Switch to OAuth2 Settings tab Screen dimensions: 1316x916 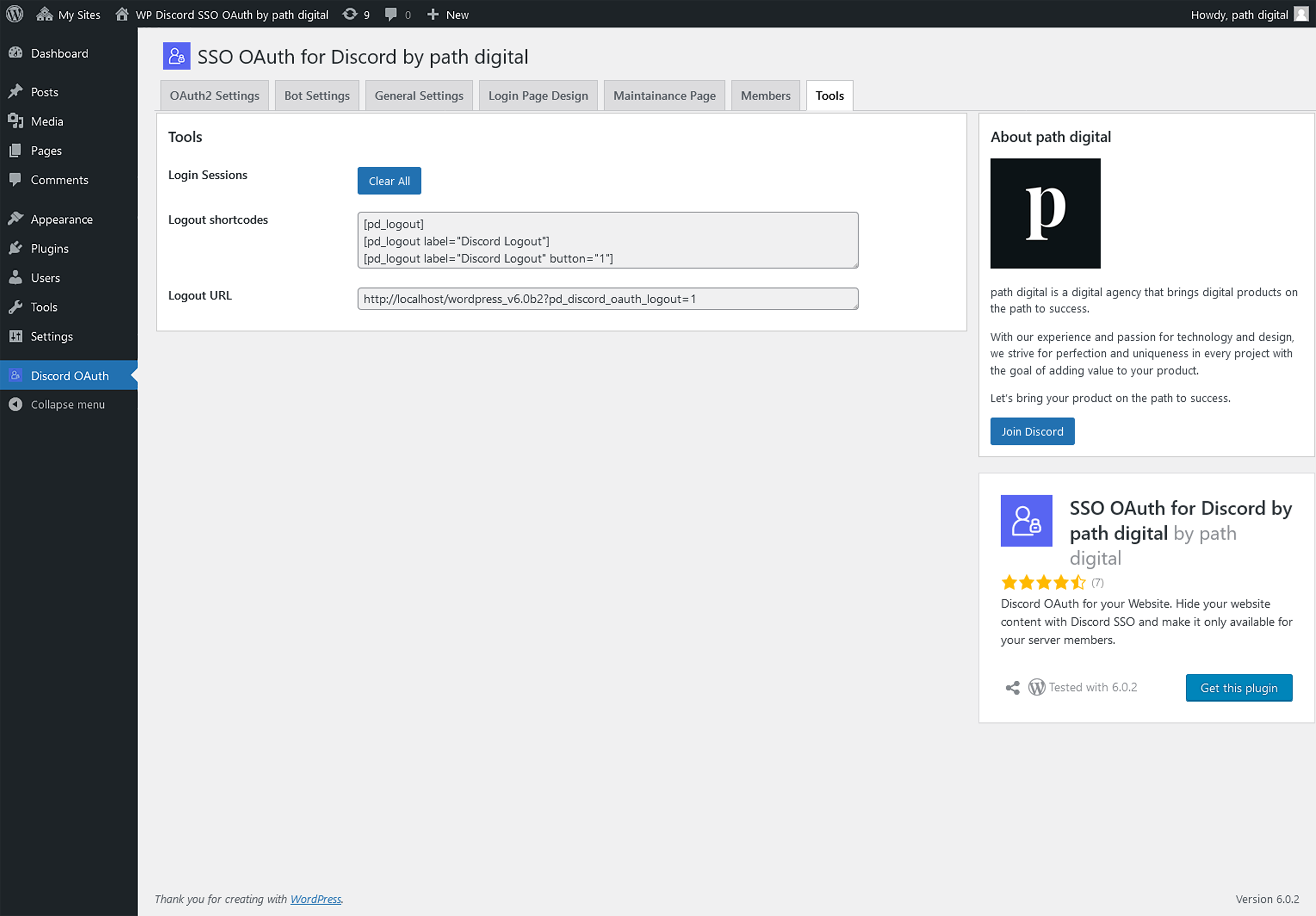(214, 96)
